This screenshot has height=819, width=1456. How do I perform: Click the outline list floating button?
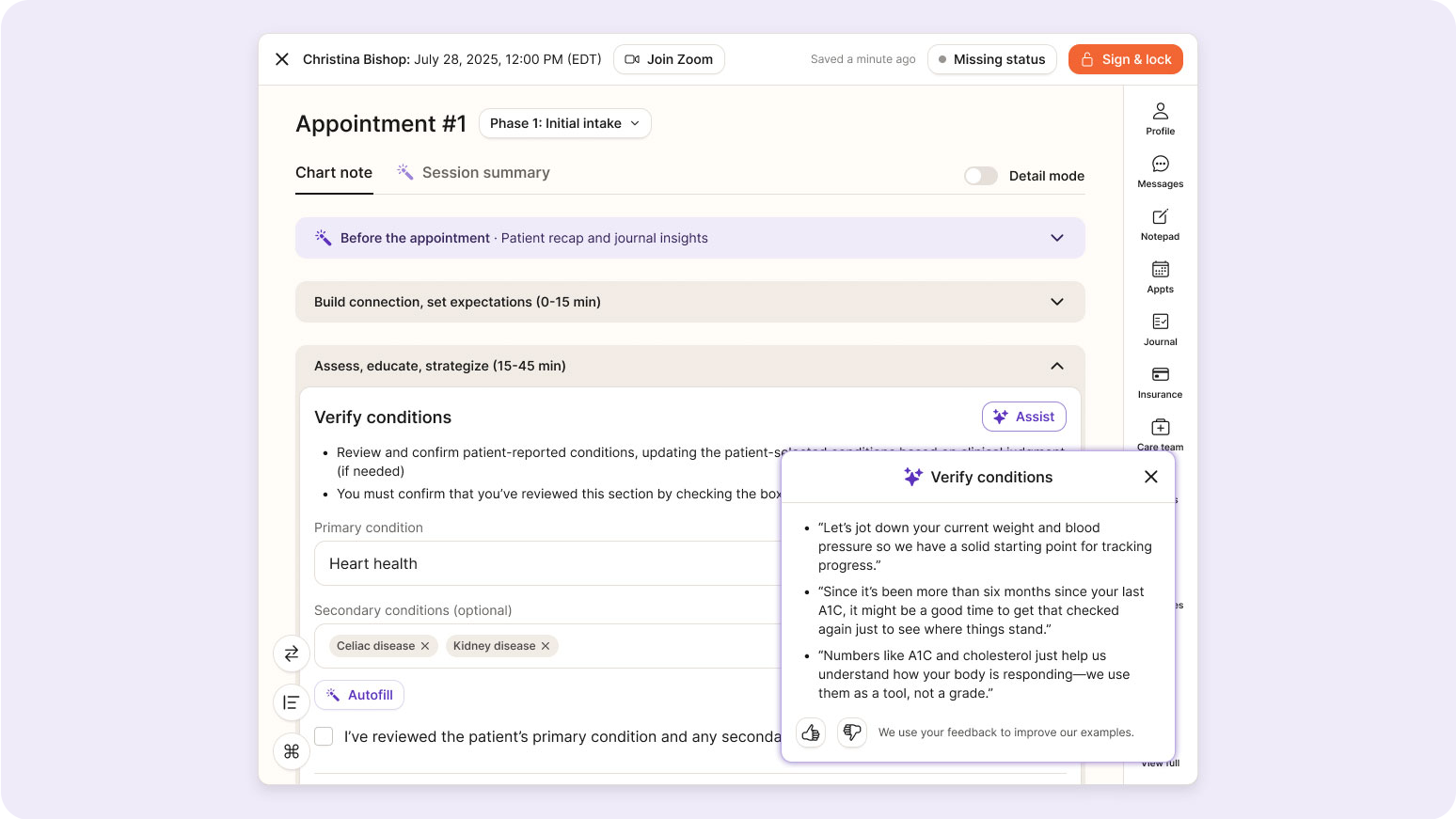[292, 702]
